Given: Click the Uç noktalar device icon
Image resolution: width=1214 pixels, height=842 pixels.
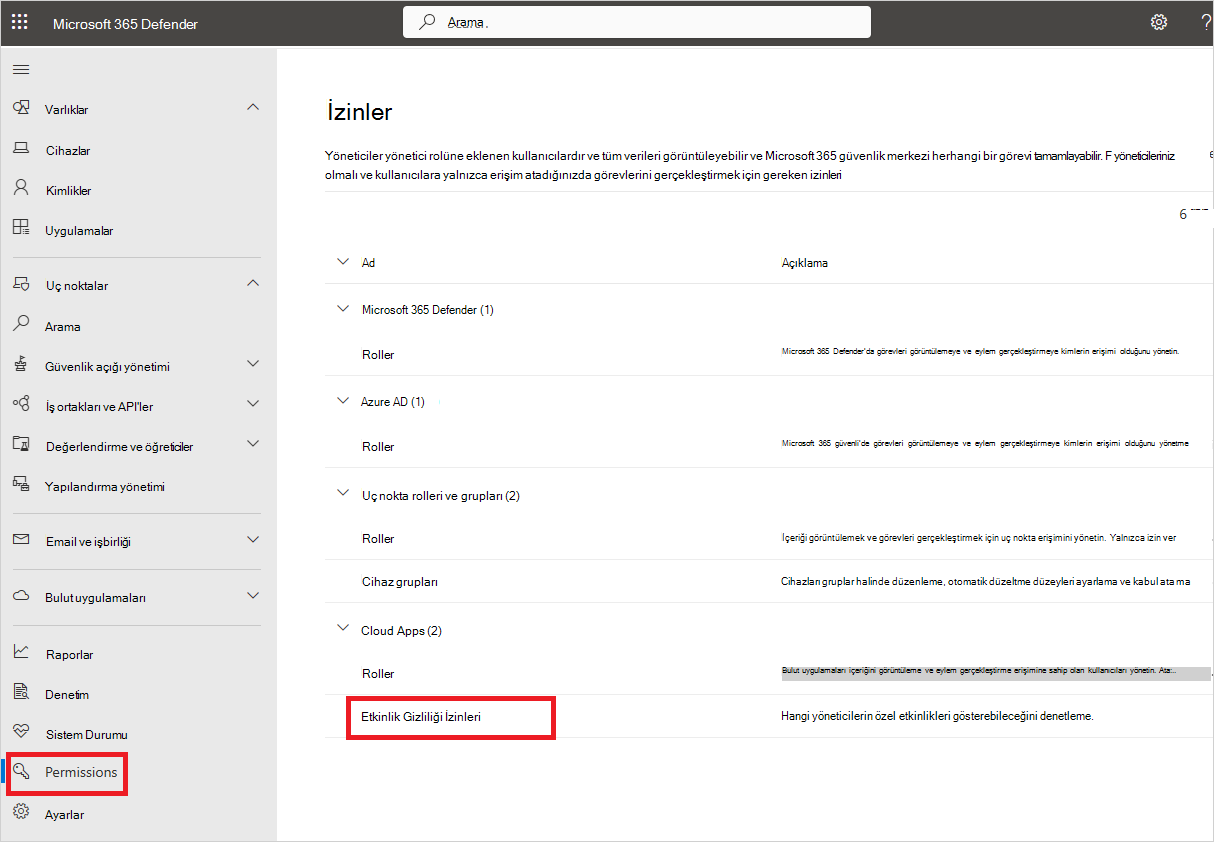Looking at the screenshot, I should click(x=21, y=284).
